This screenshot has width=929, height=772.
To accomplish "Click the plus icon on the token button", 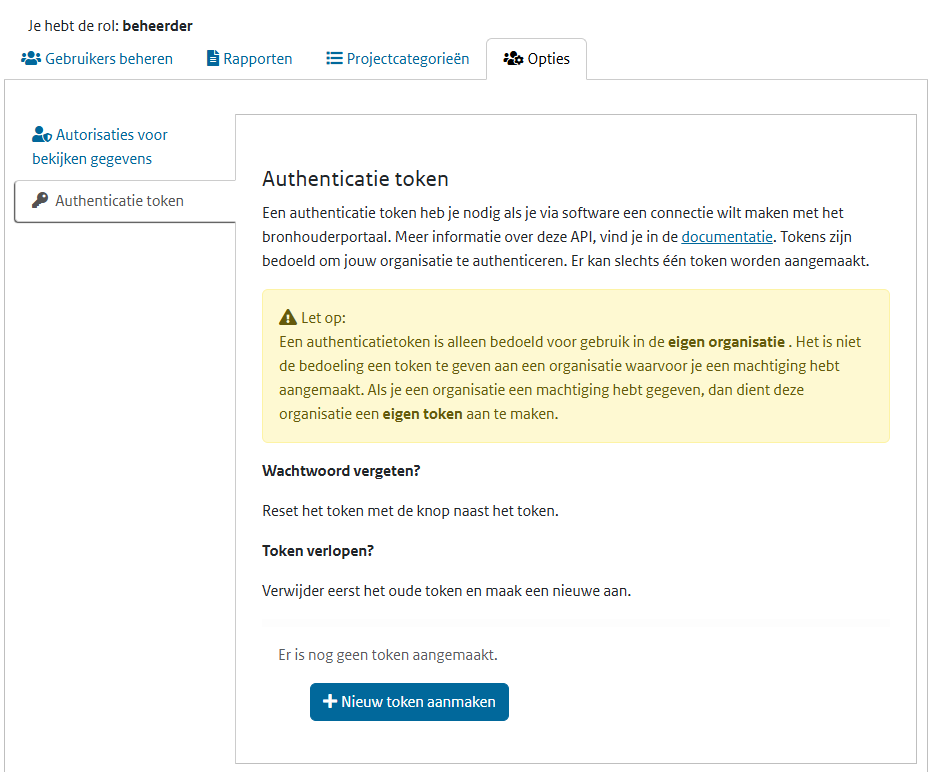I will [329, 702].
